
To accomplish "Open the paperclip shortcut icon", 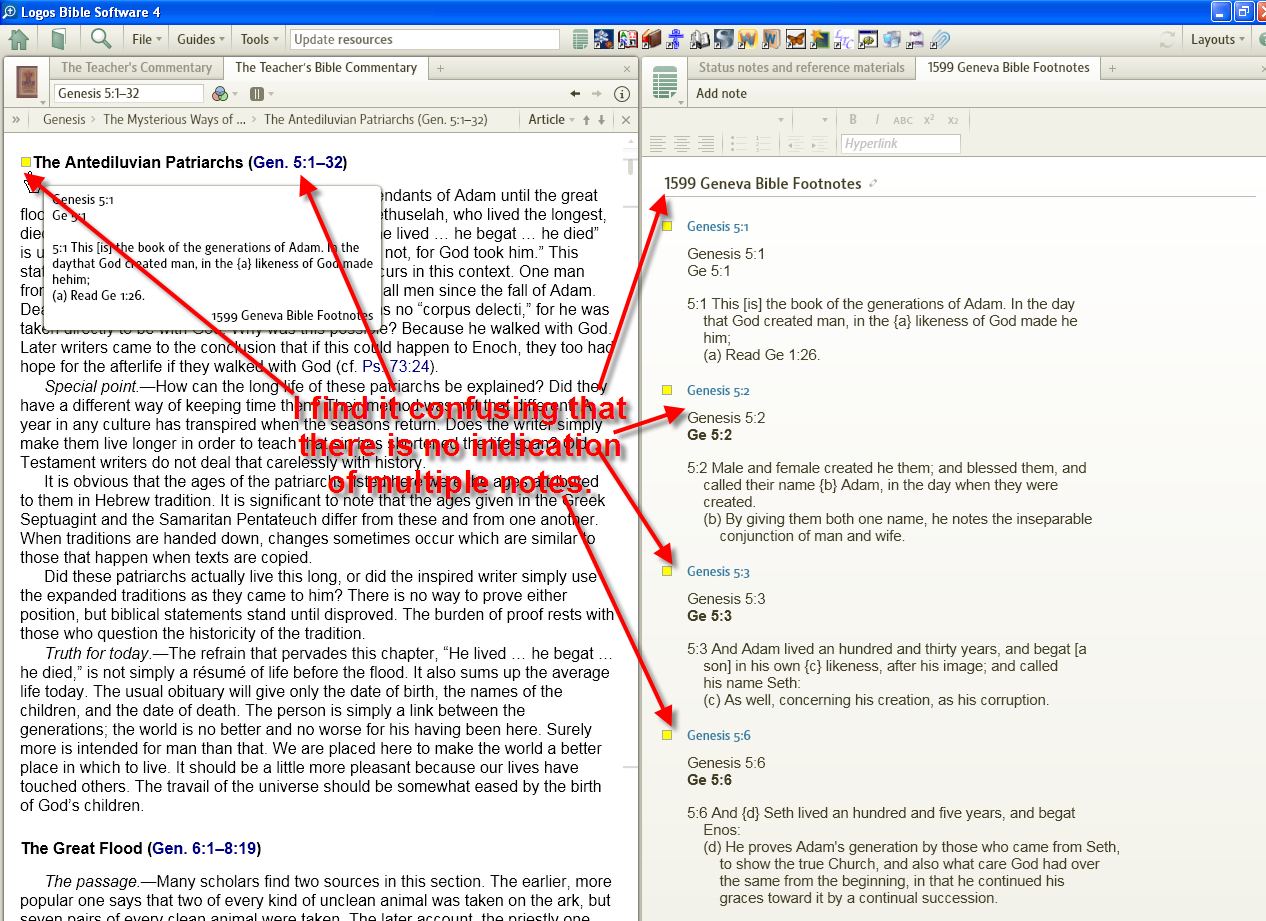I will (x=940, y=40).
